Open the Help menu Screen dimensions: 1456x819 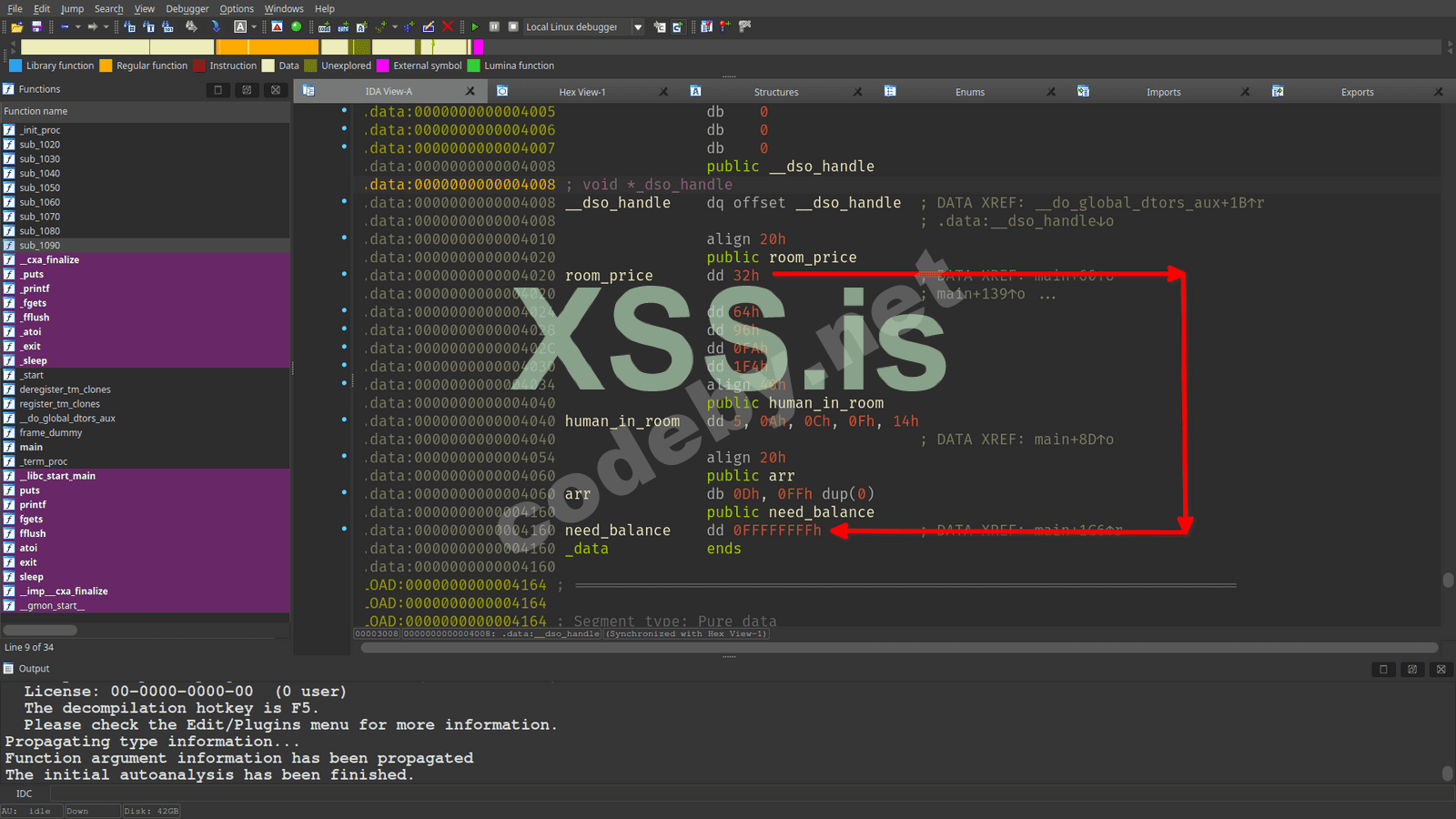325,9
